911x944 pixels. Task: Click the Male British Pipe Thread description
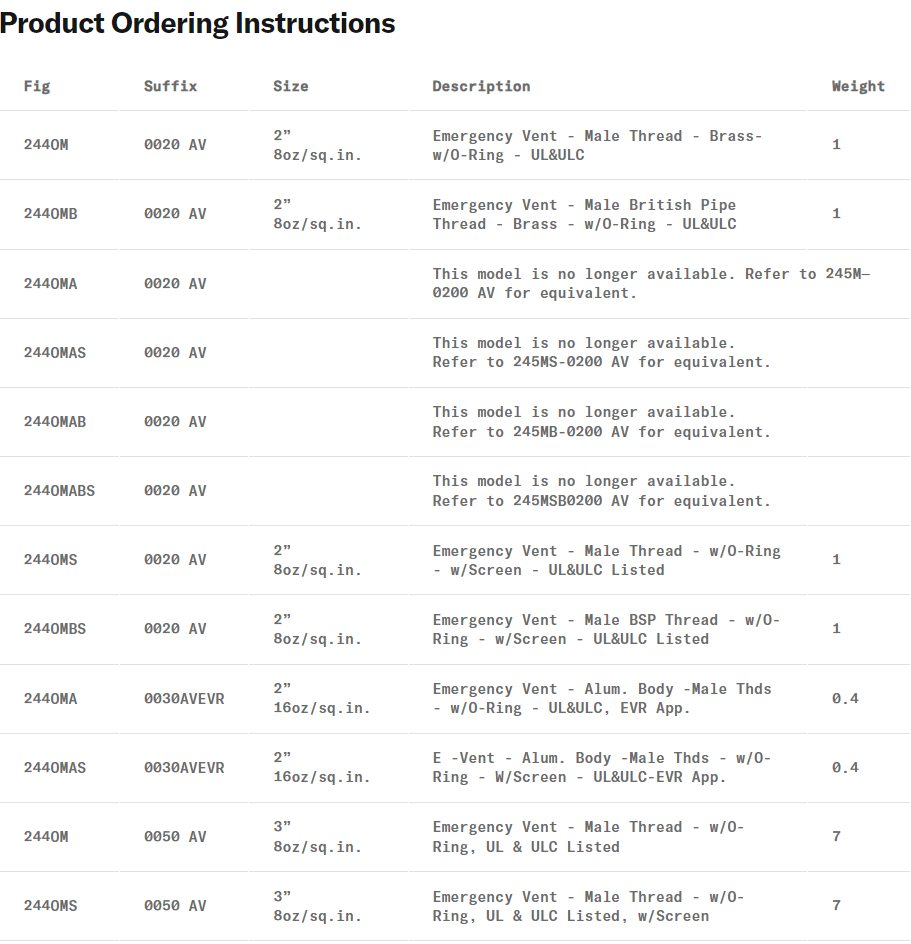(584, 214)
